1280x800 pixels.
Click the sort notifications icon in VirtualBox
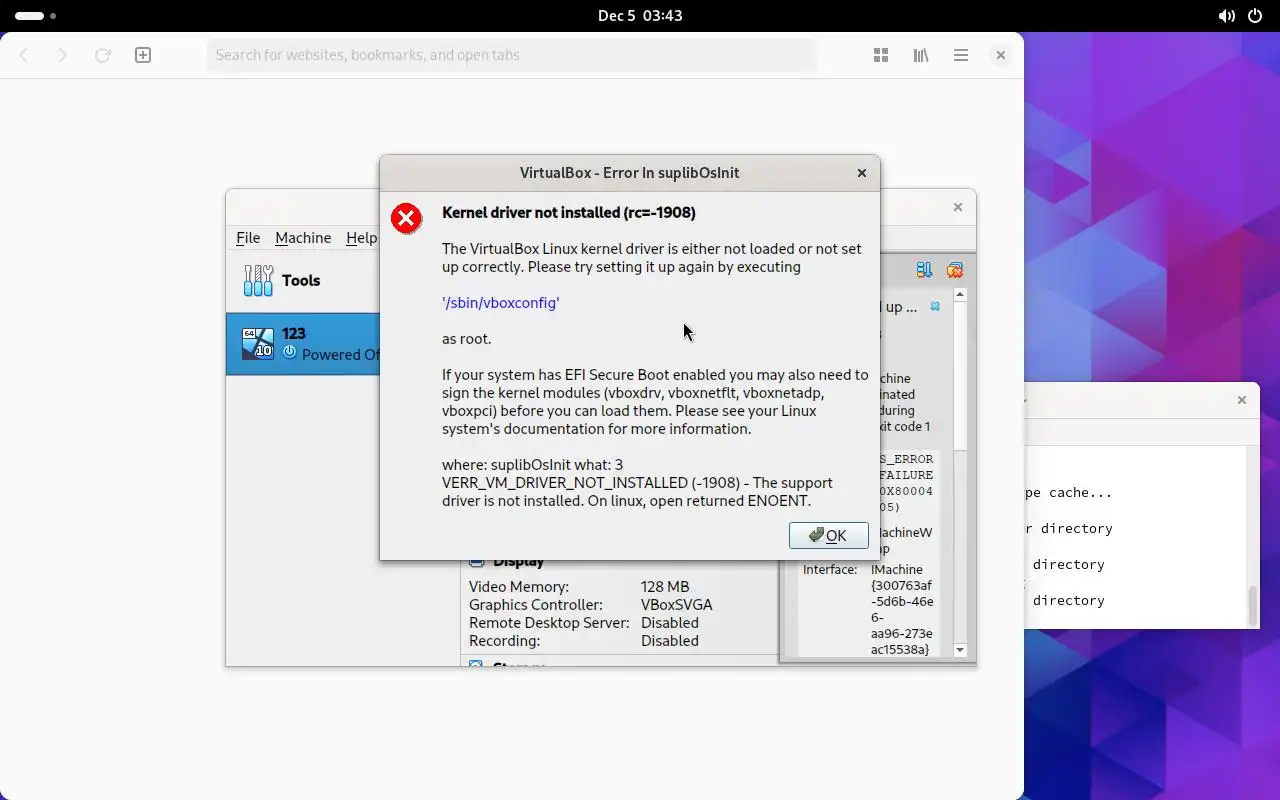[924, 270]
